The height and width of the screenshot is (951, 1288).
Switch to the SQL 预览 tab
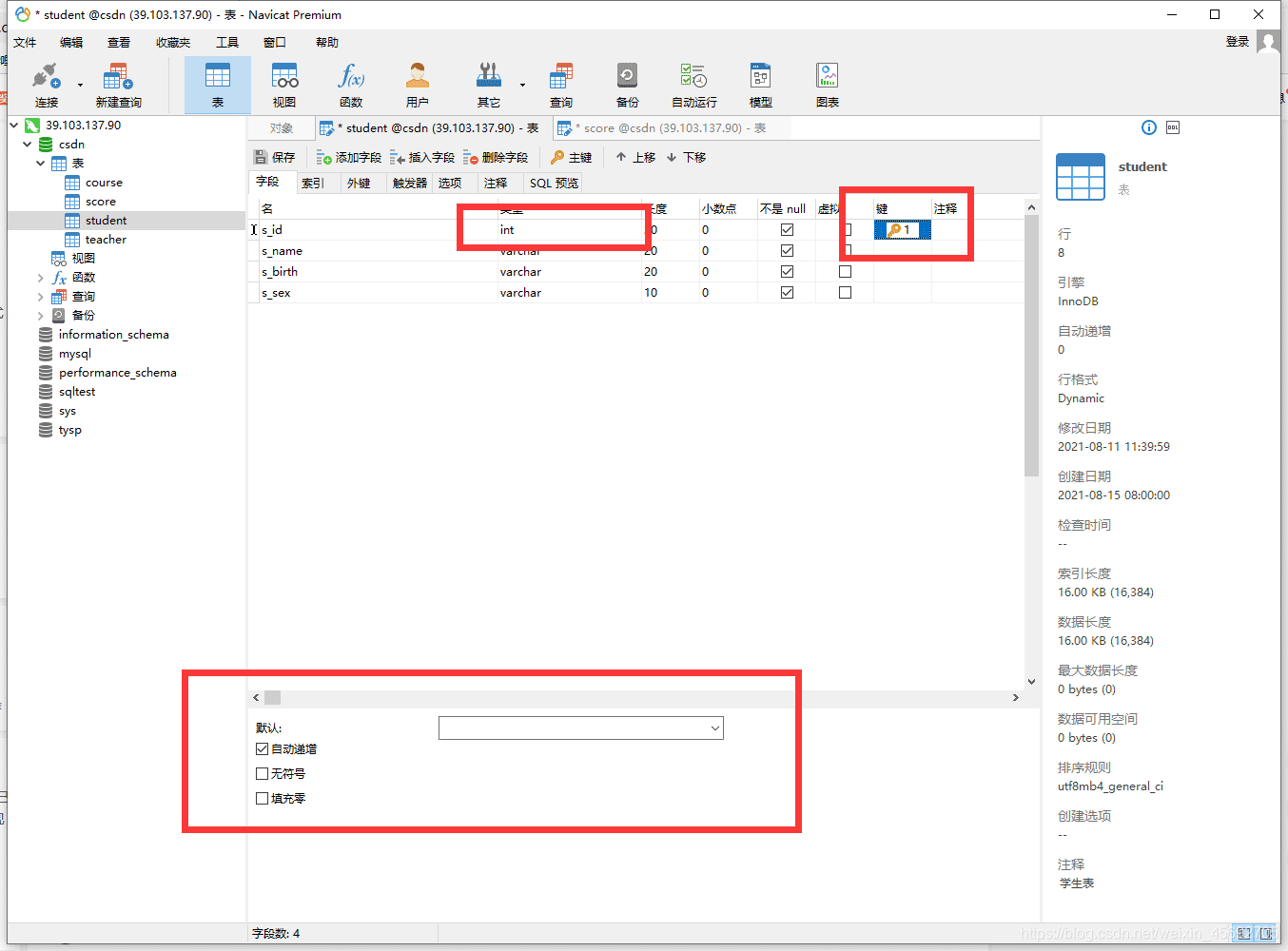(554, 184)
